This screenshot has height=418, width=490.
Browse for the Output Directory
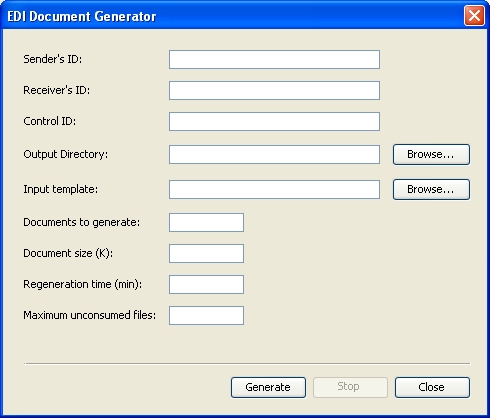(x=431, y=154)
